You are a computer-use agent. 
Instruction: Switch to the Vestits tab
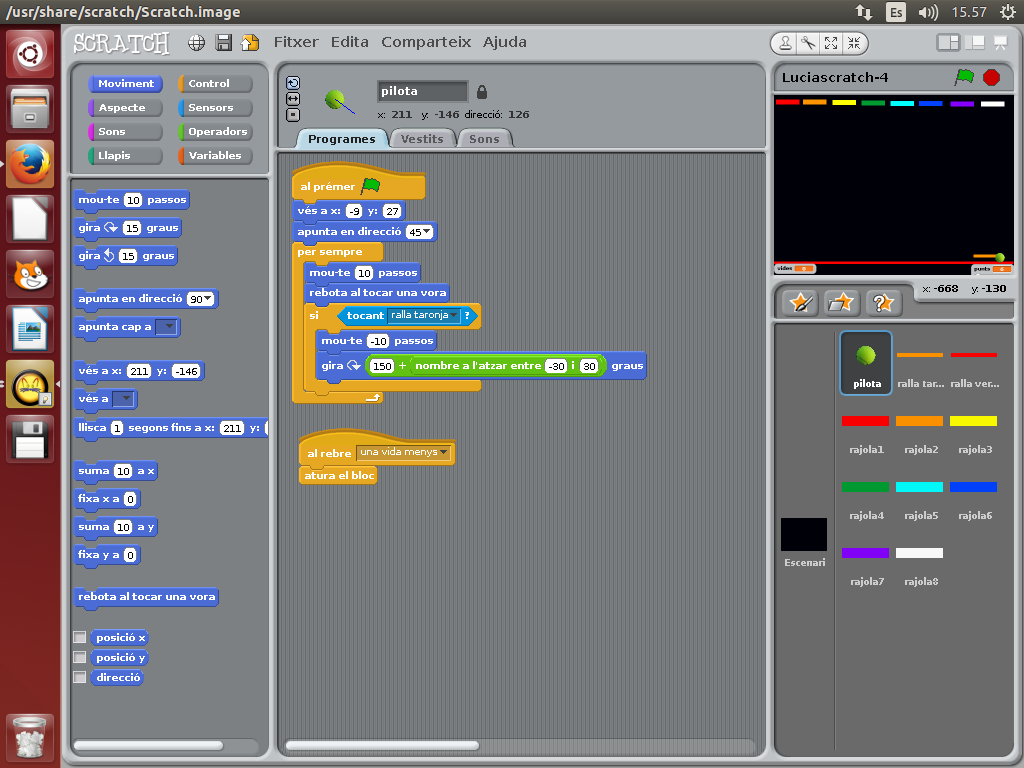click(x=422, y=139)
